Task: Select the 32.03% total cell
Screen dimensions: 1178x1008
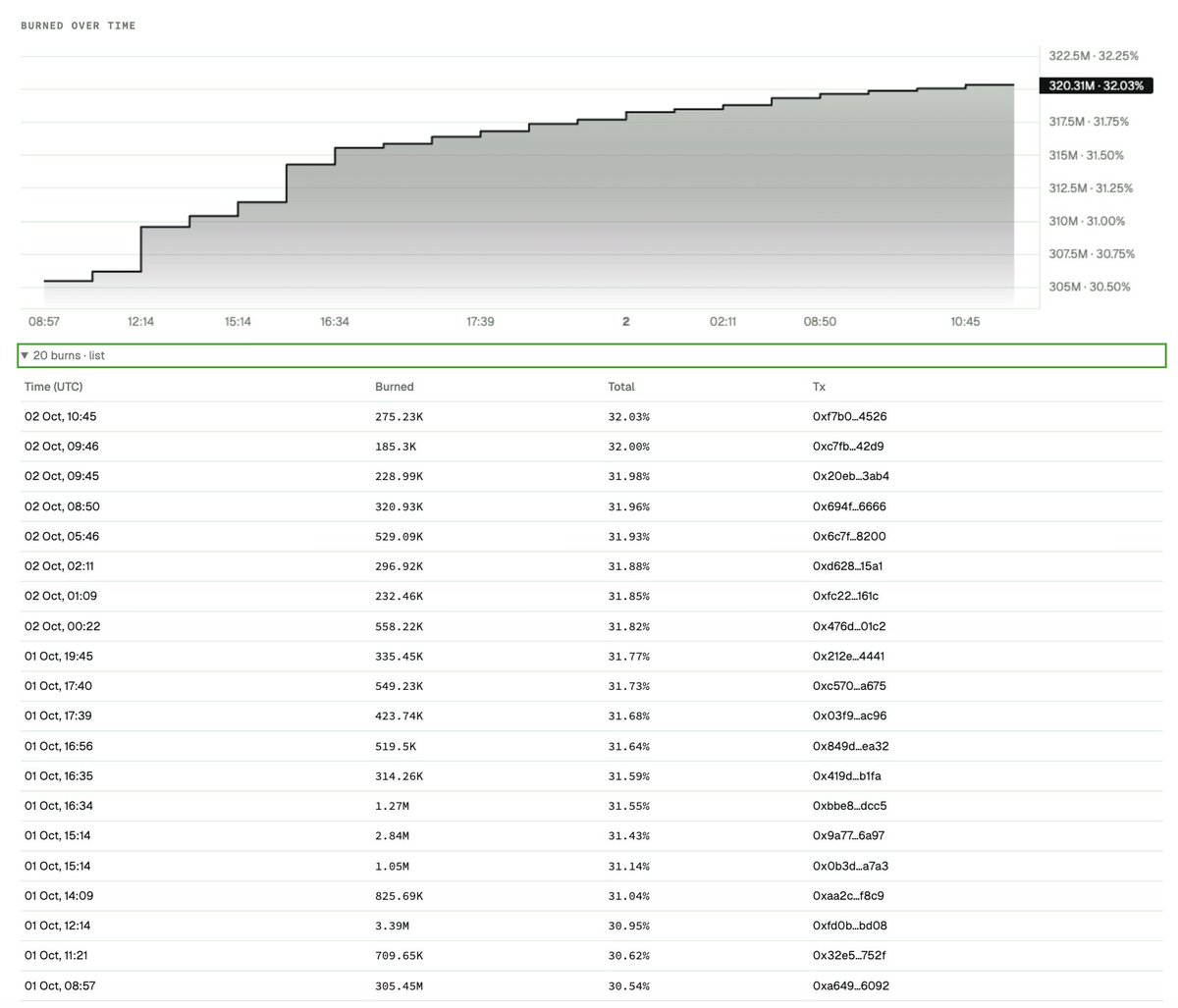Action: tap(628, 416)
